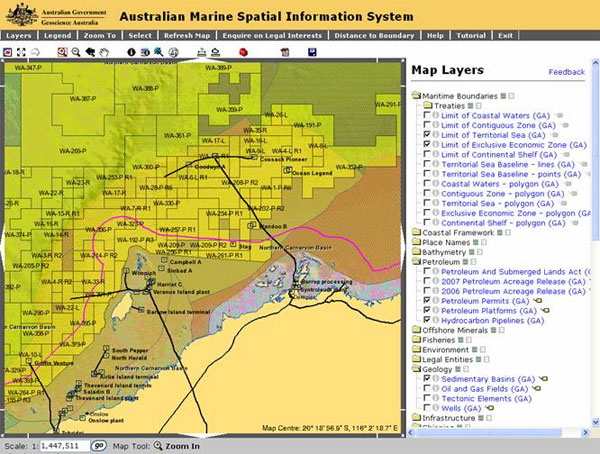Screen dimensions: 600x454
Task: Click inside the map scale input field
Action: [64, 446]
